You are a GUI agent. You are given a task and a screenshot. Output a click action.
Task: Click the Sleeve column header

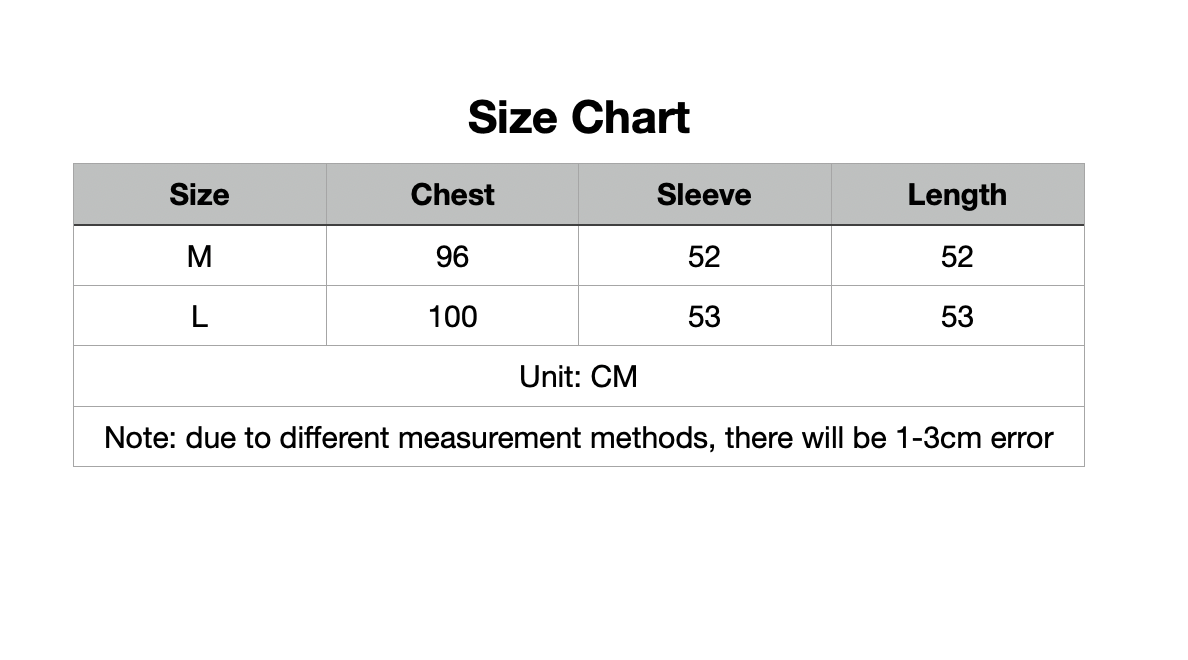click(704, 195)
